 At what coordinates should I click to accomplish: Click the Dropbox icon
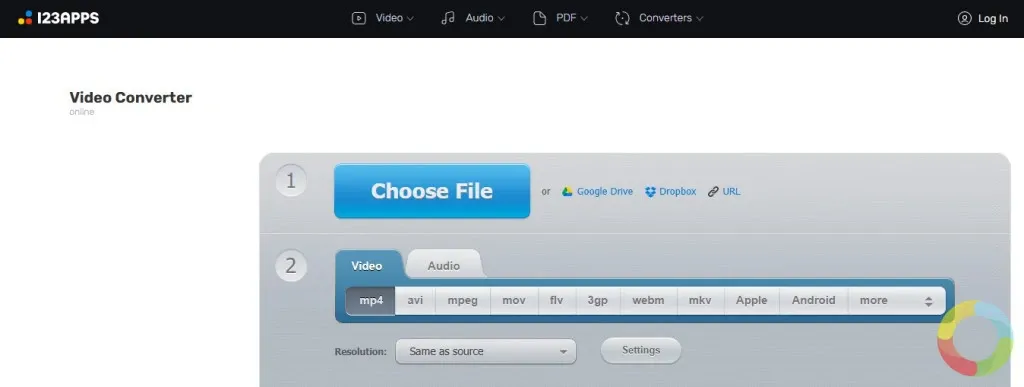pyautogui.click(x=650, y=191)
